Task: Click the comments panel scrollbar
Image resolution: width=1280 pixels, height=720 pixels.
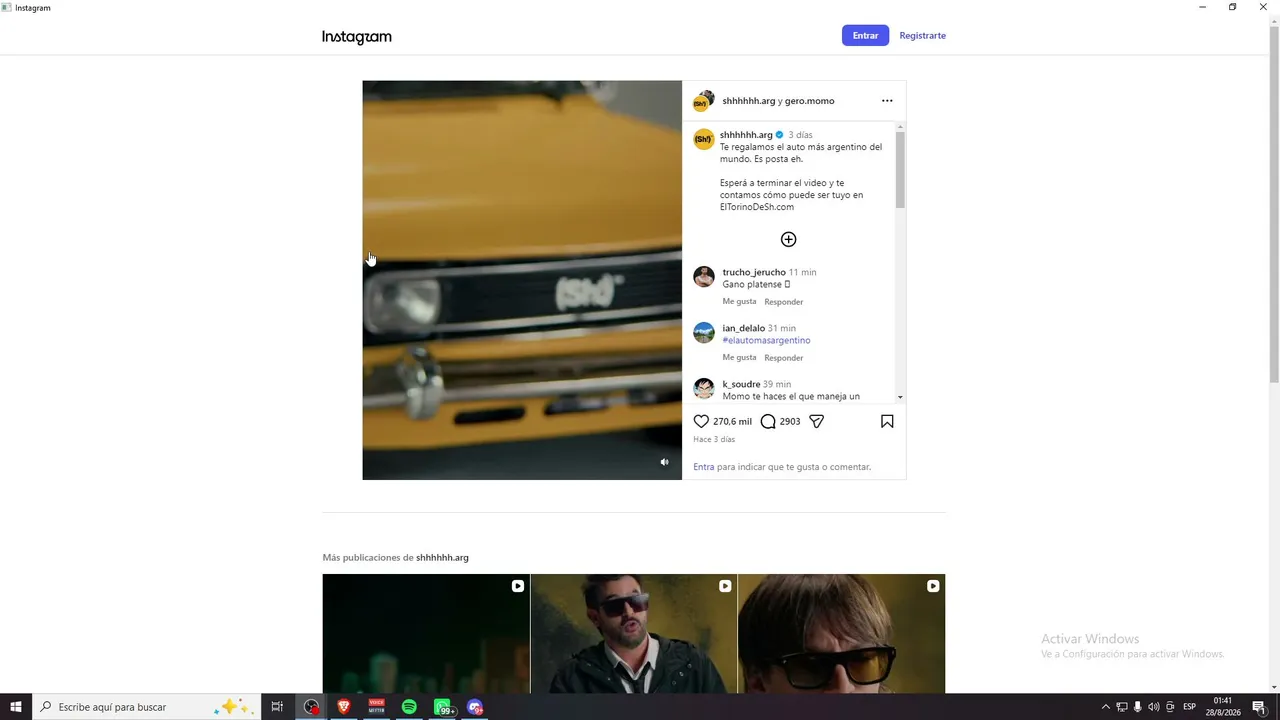Action: click(x=900, y=170)
